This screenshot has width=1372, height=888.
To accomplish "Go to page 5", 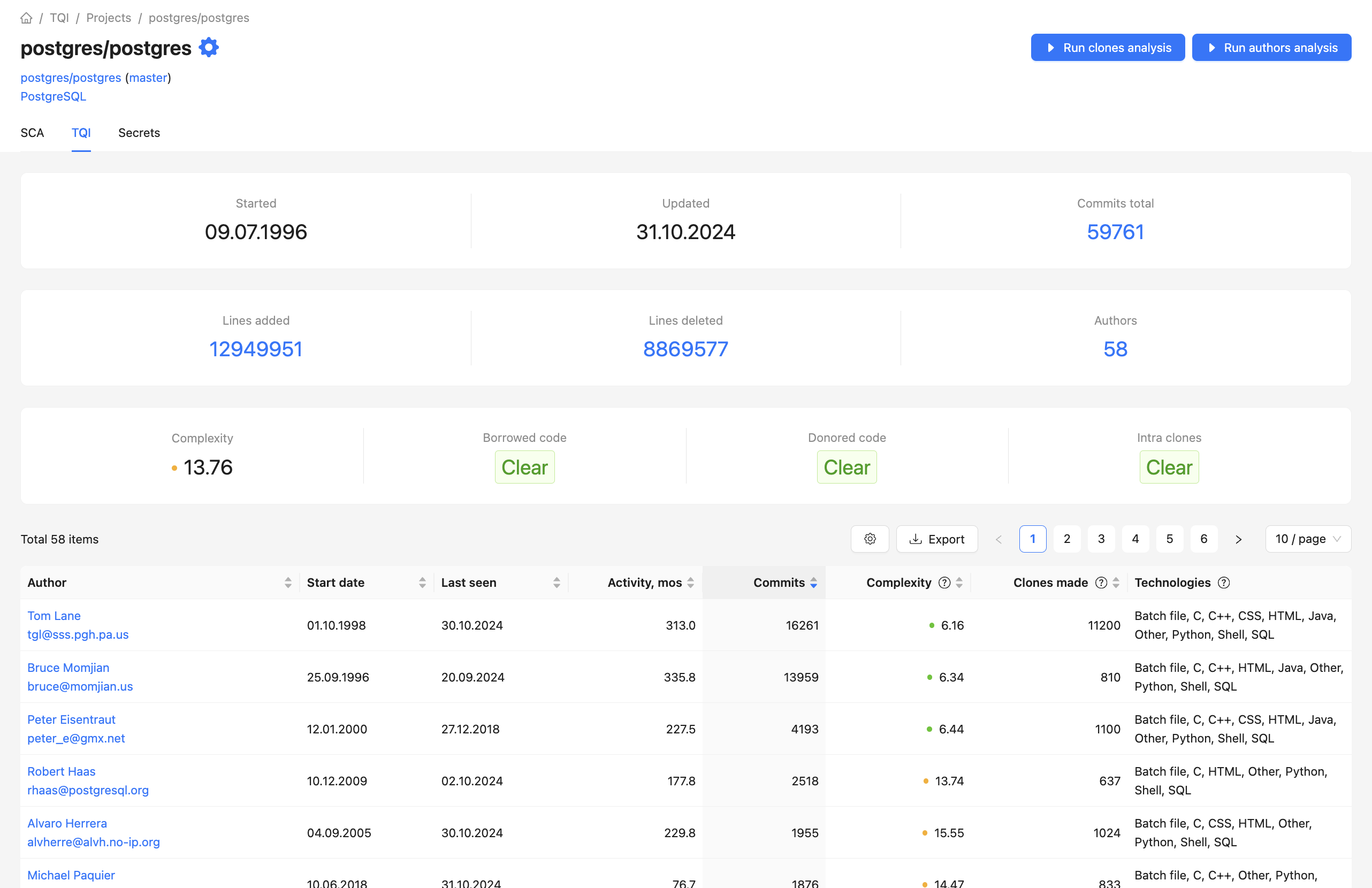I will tap(1169, 539).
